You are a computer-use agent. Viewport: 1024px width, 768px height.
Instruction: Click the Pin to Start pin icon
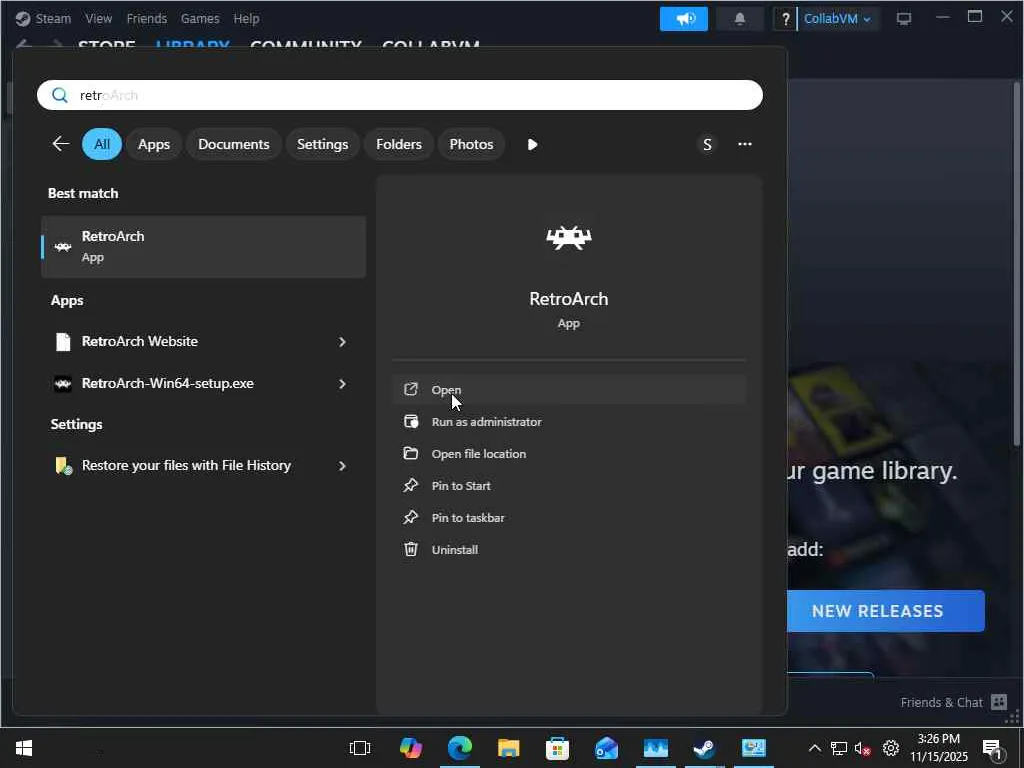tap(411, 485)
